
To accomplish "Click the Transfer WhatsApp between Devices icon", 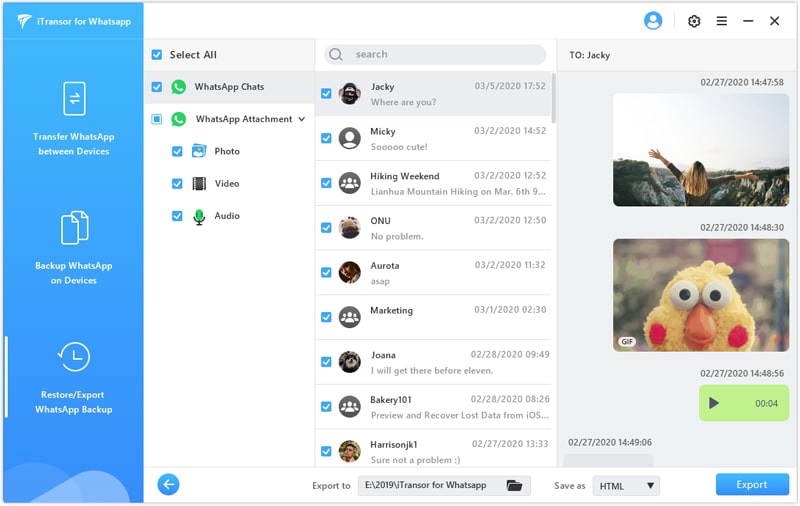I will point(74,98).
